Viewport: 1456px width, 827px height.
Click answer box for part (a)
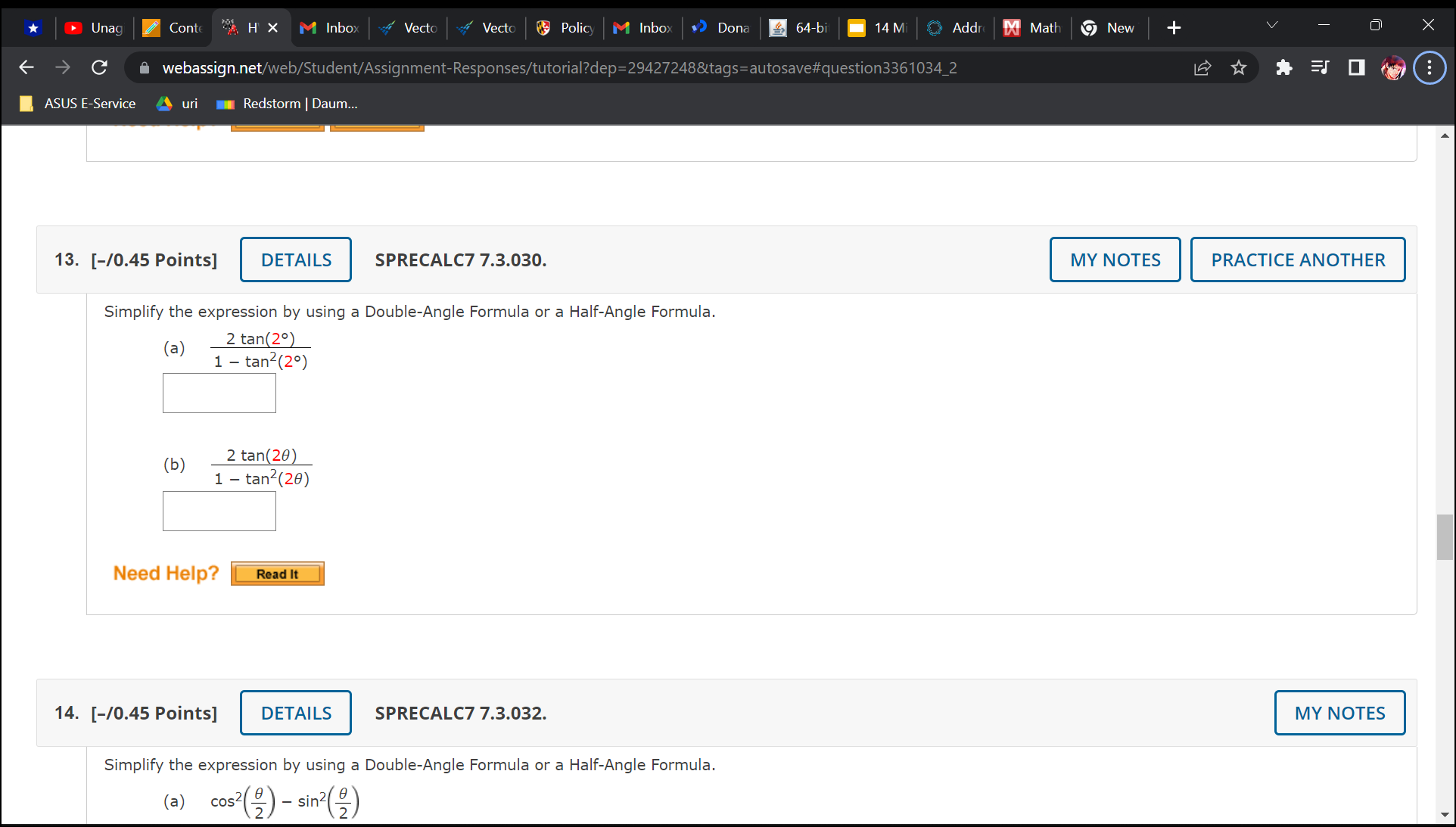tap(219, 393)
